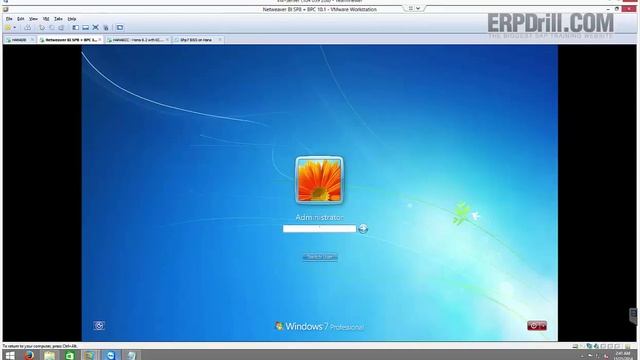
Task: Switch to the HANA00 VM tab
Action: pyautogui.click(x=19, y=40)
